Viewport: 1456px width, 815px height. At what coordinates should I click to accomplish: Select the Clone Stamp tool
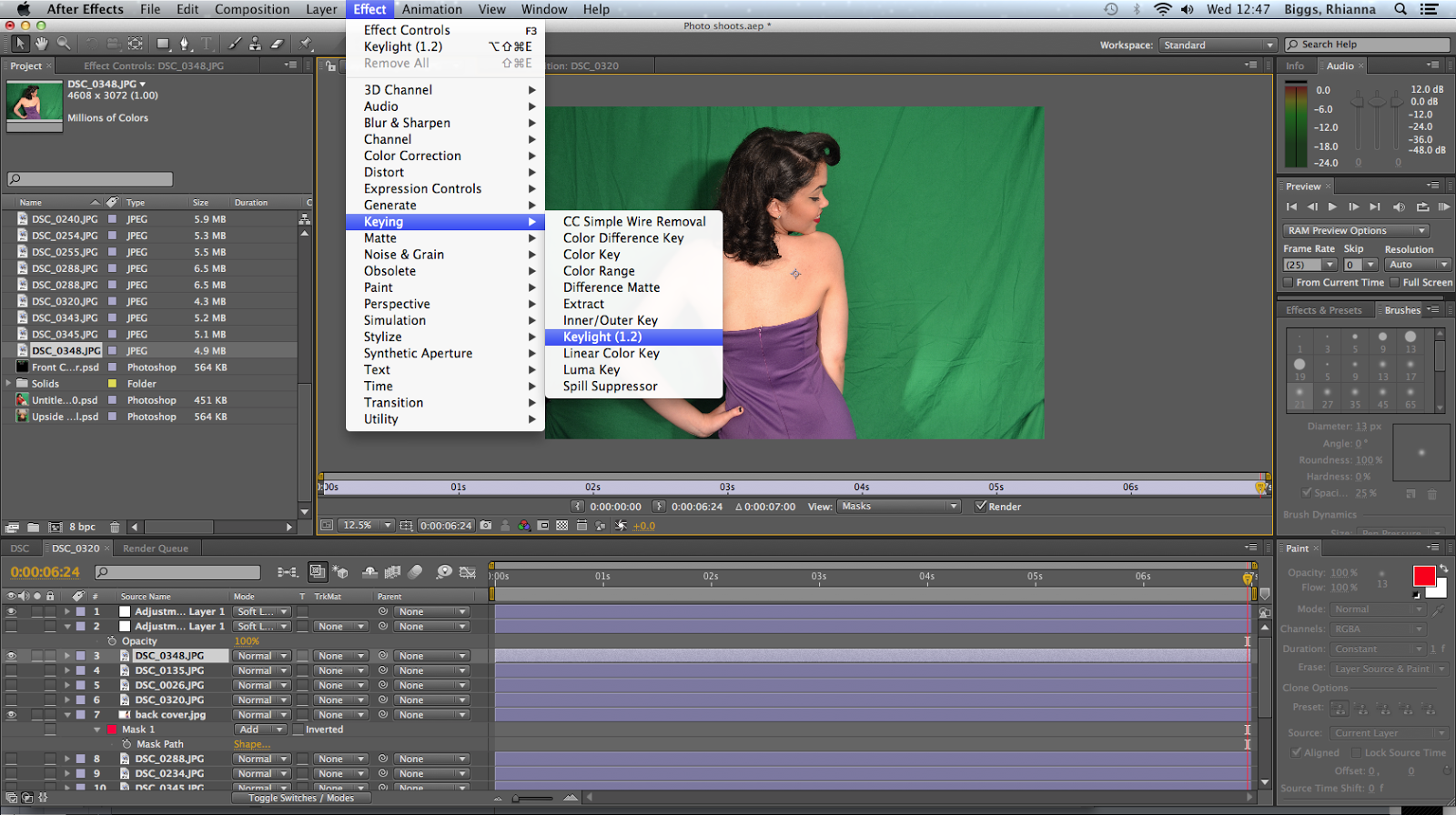[256, 44]
